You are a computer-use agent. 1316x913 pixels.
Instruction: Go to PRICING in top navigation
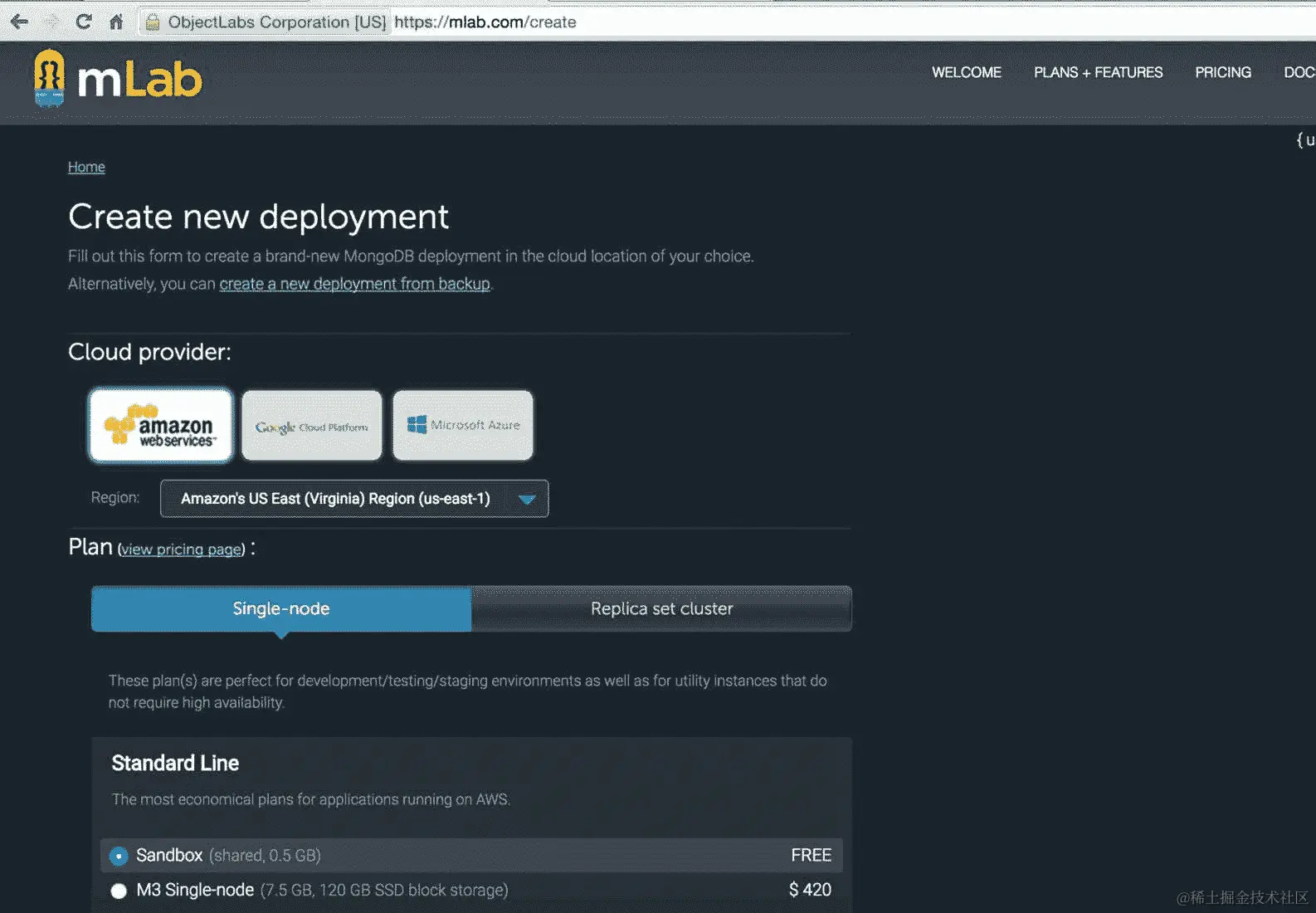tap(1223, 72)
